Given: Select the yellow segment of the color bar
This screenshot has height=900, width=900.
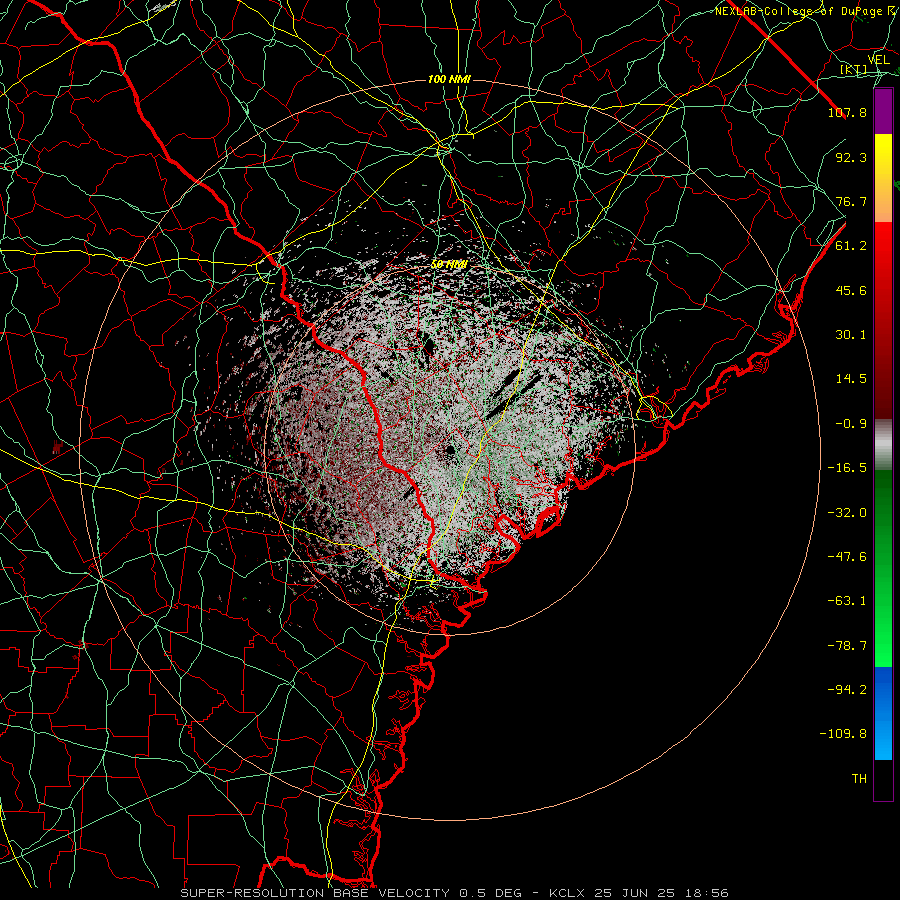Looking at the screenshot, I should click(x=883, y=178).
